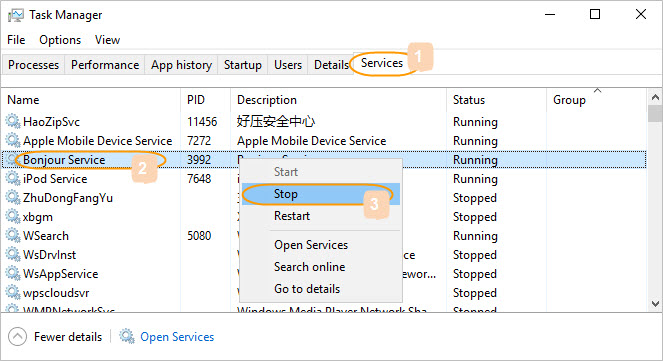Open the File menu
Viewport: 663px width, 361px height.
(16, 40)
